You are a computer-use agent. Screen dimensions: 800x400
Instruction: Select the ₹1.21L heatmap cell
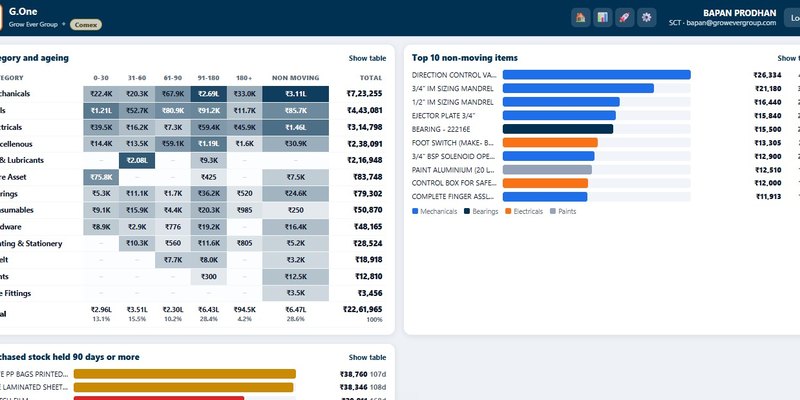click(101, 110)
